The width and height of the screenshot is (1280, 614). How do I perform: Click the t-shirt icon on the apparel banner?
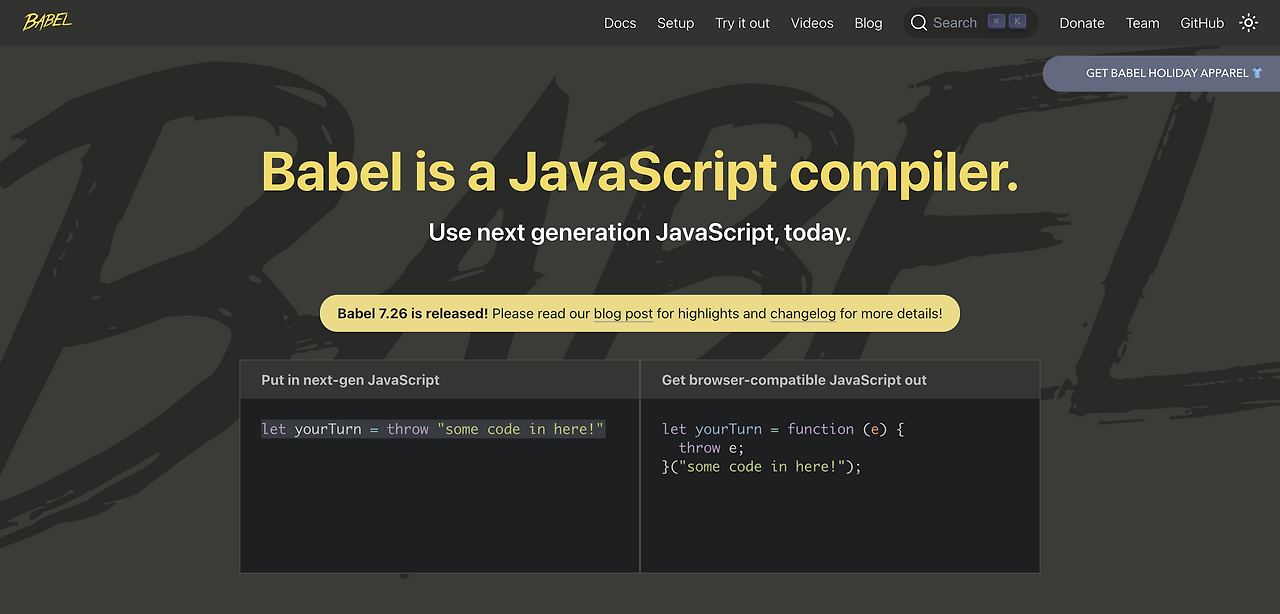coord(1257,73)
